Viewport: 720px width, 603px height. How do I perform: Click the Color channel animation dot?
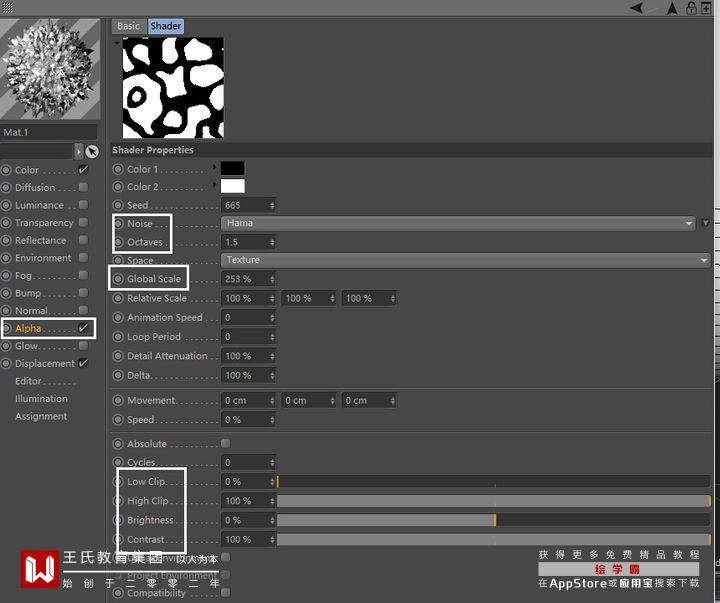click(6, 170)
